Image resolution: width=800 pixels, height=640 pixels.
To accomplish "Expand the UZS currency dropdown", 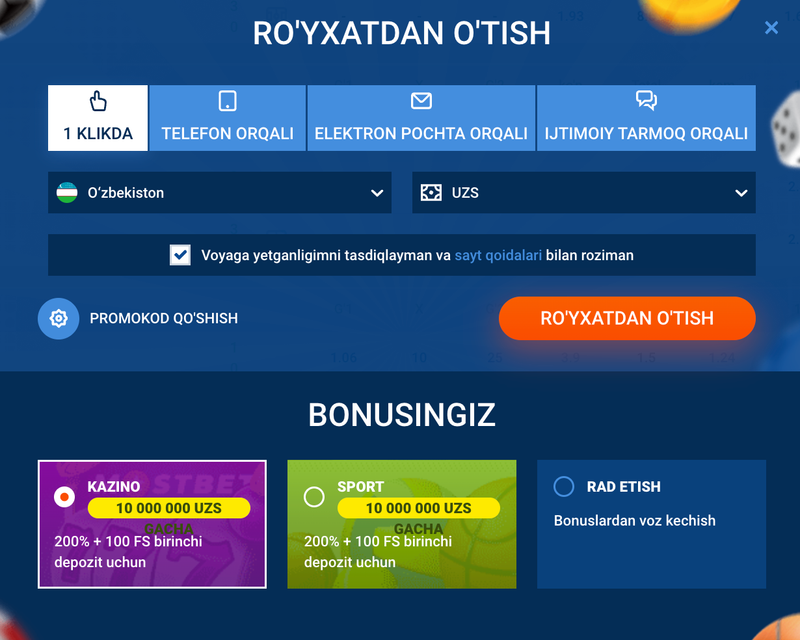I will (x=584, y=193).
